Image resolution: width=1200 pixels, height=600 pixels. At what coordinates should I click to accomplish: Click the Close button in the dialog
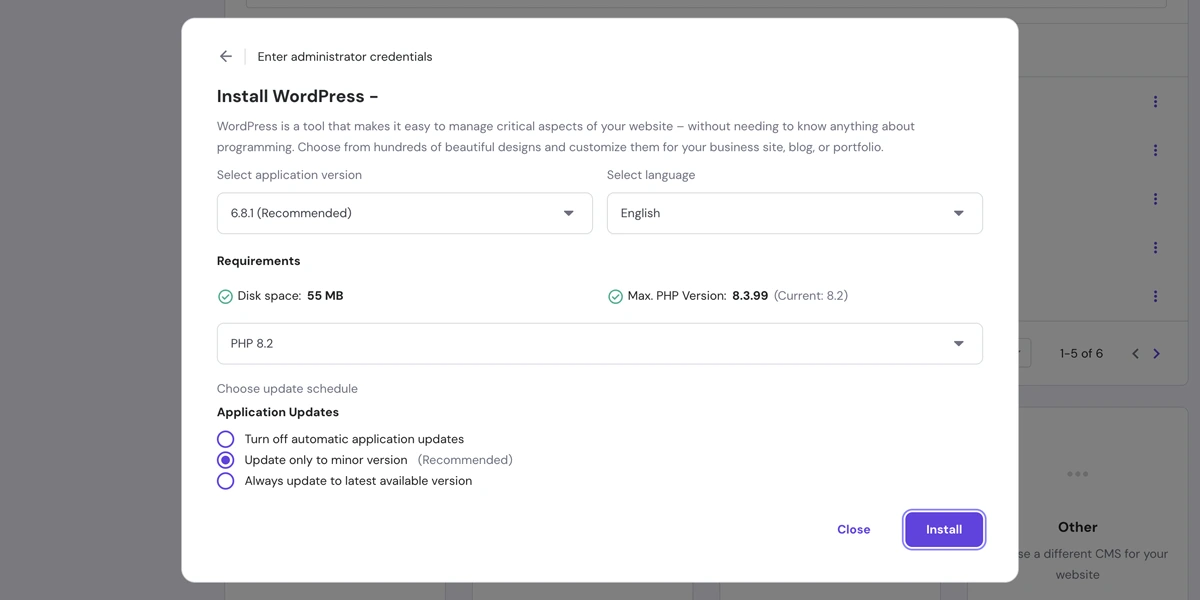click(x=854, y=530)
